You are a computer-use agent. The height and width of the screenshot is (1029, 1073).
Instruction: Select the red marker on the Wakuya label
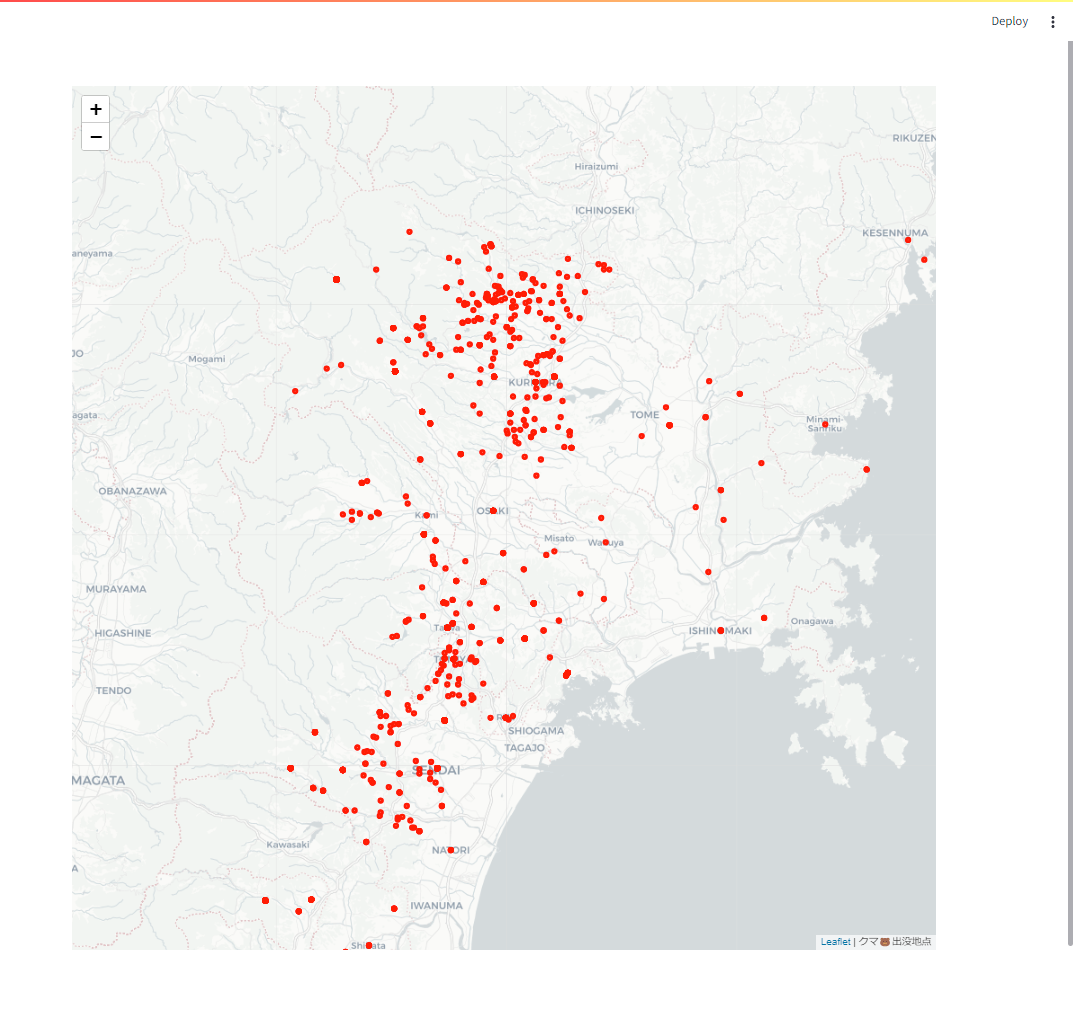tap(606, 542)
